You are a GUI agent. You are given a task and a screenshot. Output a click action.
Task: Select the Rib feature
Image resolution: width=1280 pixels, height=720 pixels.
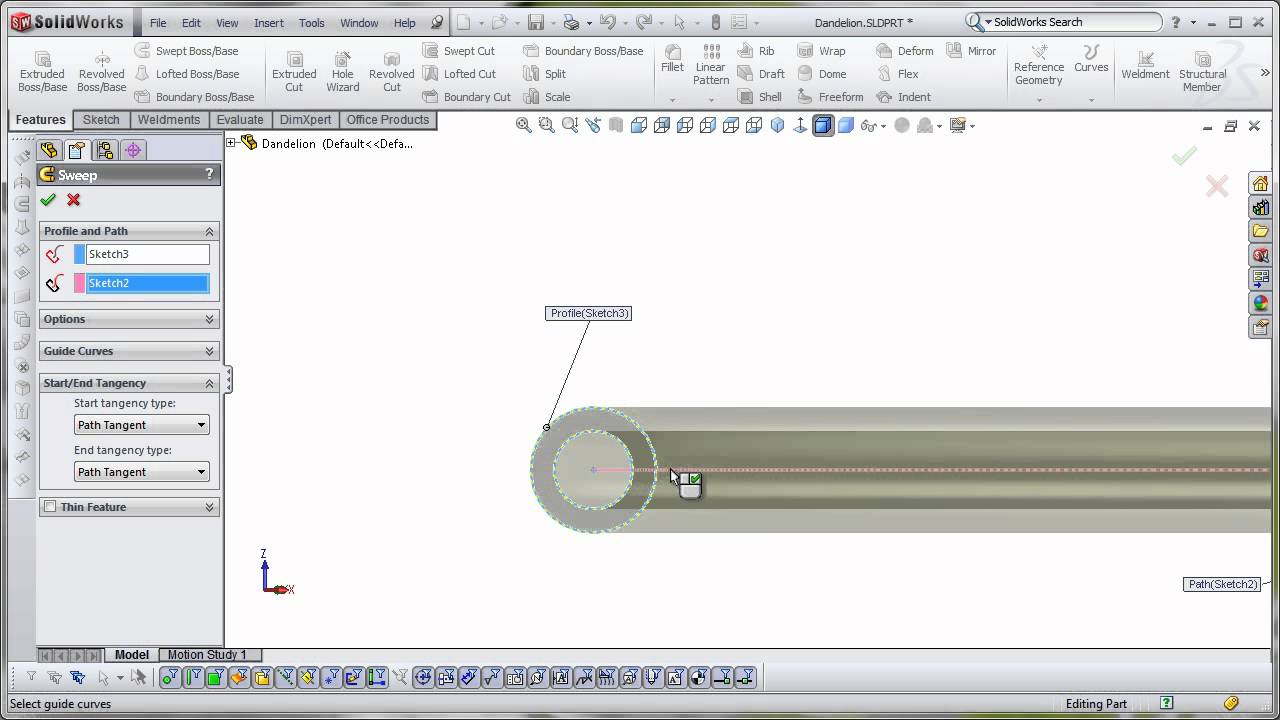coord(756,51)
